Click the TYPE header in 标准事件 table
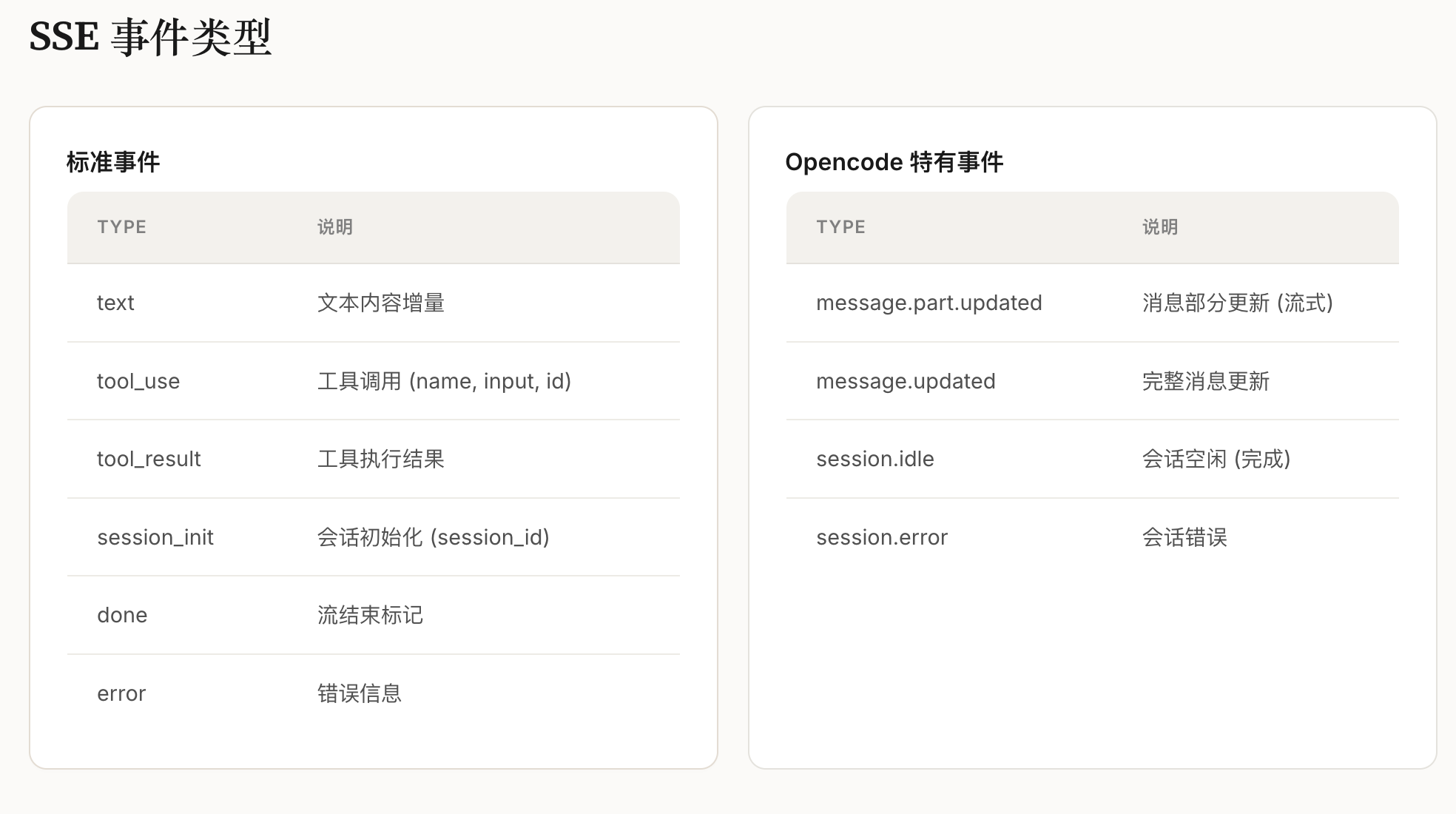This screenshot has width=1456, height=814. (121, 227)
